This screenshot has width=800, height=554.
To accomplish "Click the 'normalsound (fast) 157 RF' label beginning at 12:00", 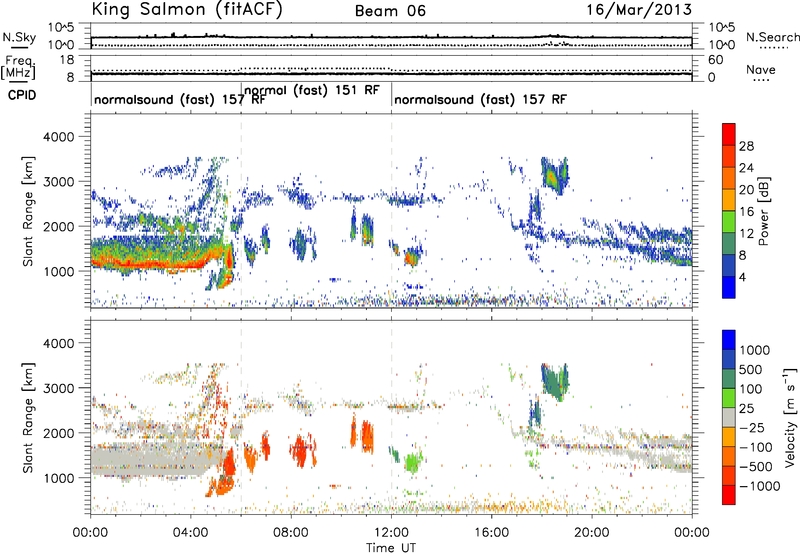I will tap(480, 99).
